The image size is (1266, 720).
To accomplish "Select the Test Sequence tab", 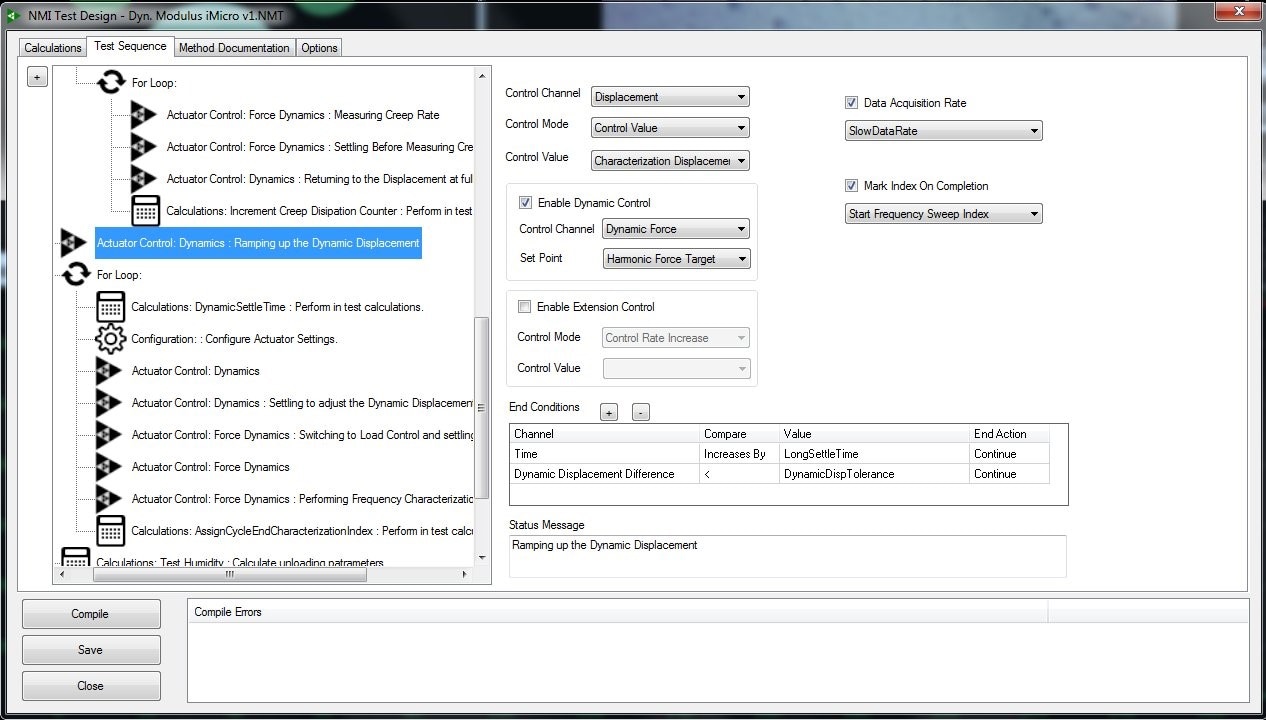I will point(130,46).
